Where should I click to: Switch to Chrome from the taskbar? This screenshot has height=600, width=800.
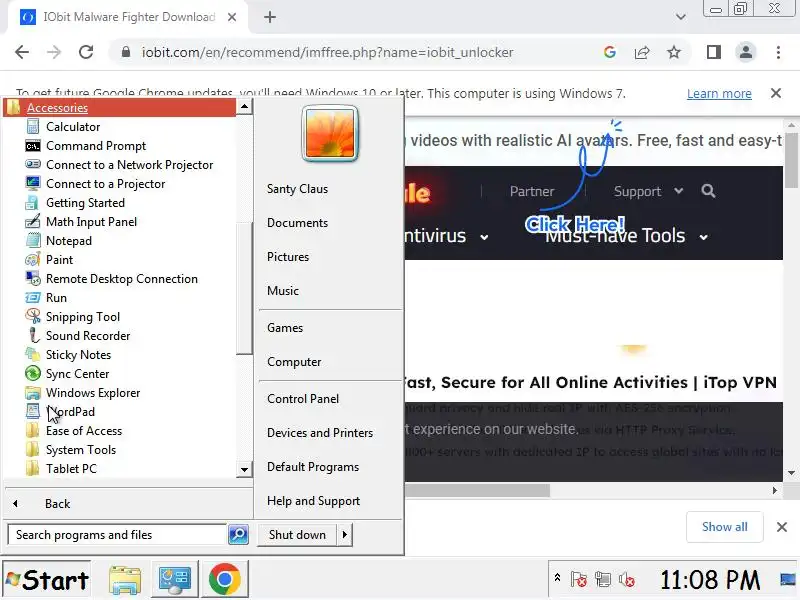tap(224, 580)
